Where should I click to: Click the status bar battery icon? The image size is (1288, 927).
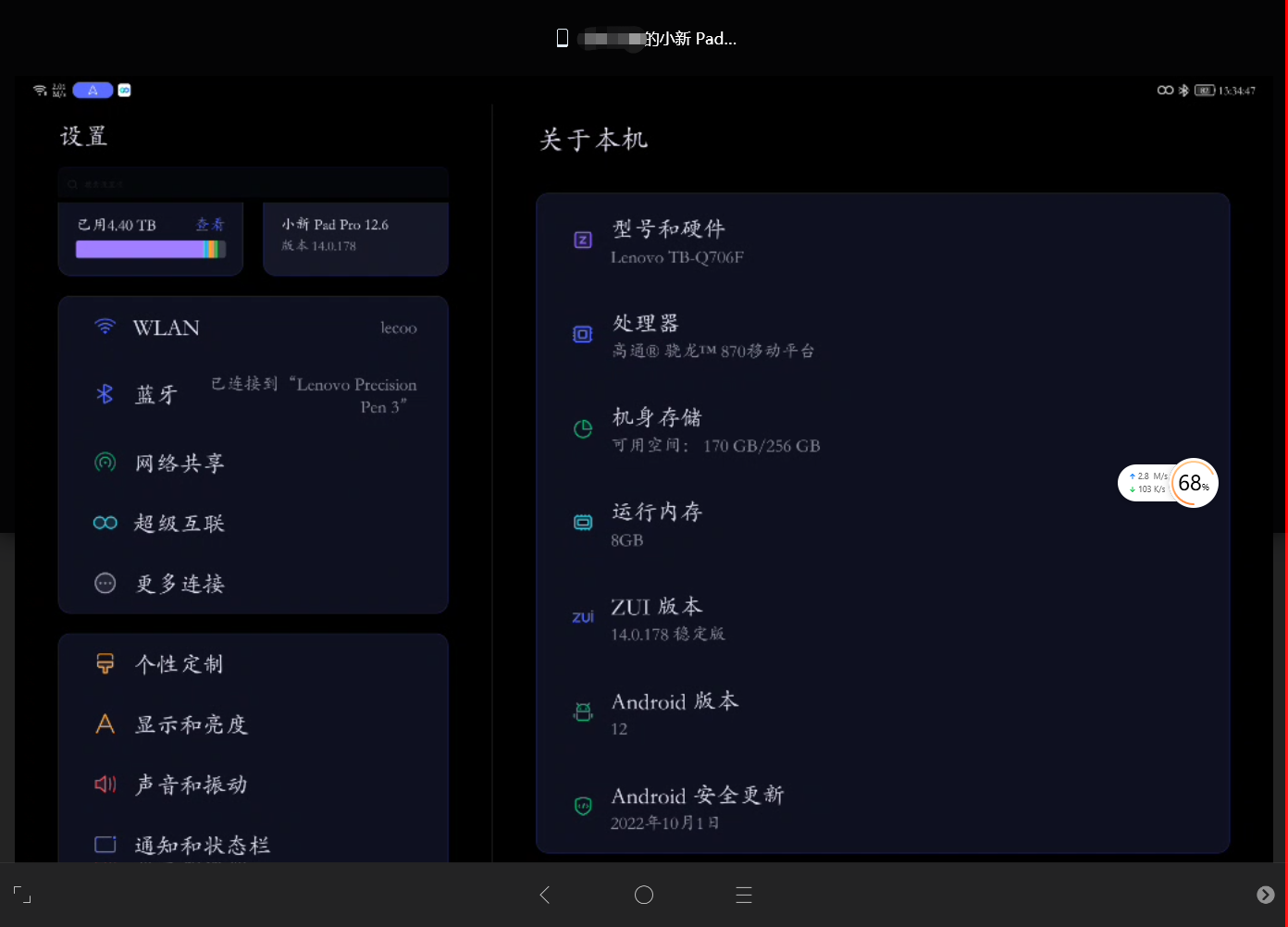[1204, 90]
